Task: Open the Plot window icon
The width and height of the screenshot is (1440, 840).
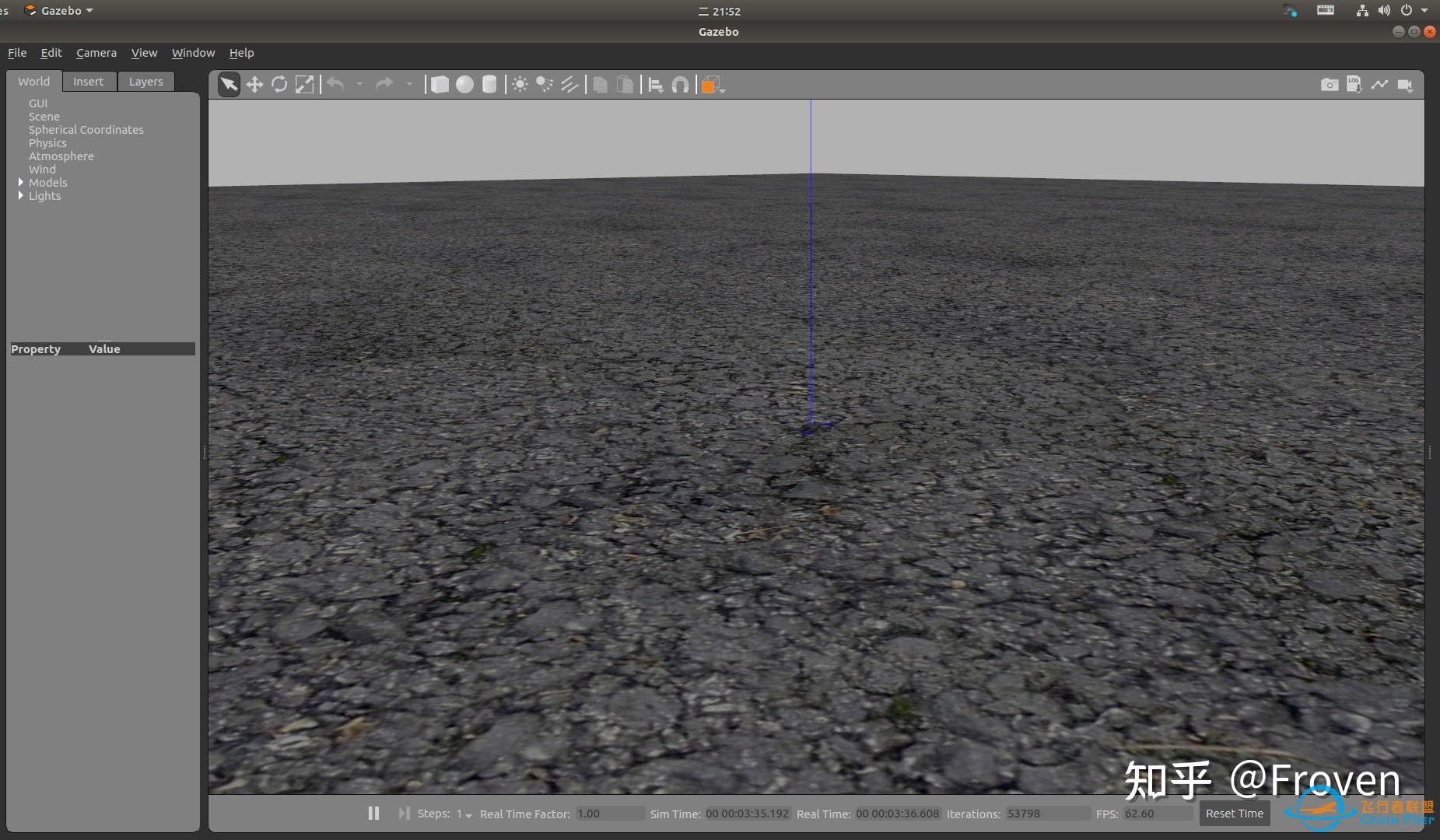Action: tap(1379, 85)
